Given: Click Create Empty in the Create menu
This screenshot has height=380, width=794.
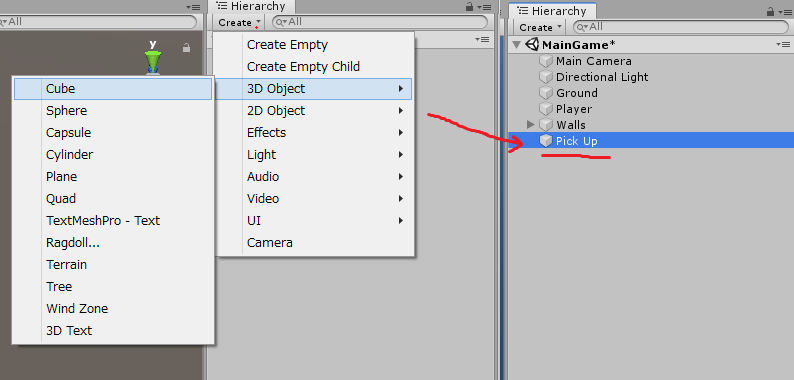Looking at the screenshot, I should point(313,45).
